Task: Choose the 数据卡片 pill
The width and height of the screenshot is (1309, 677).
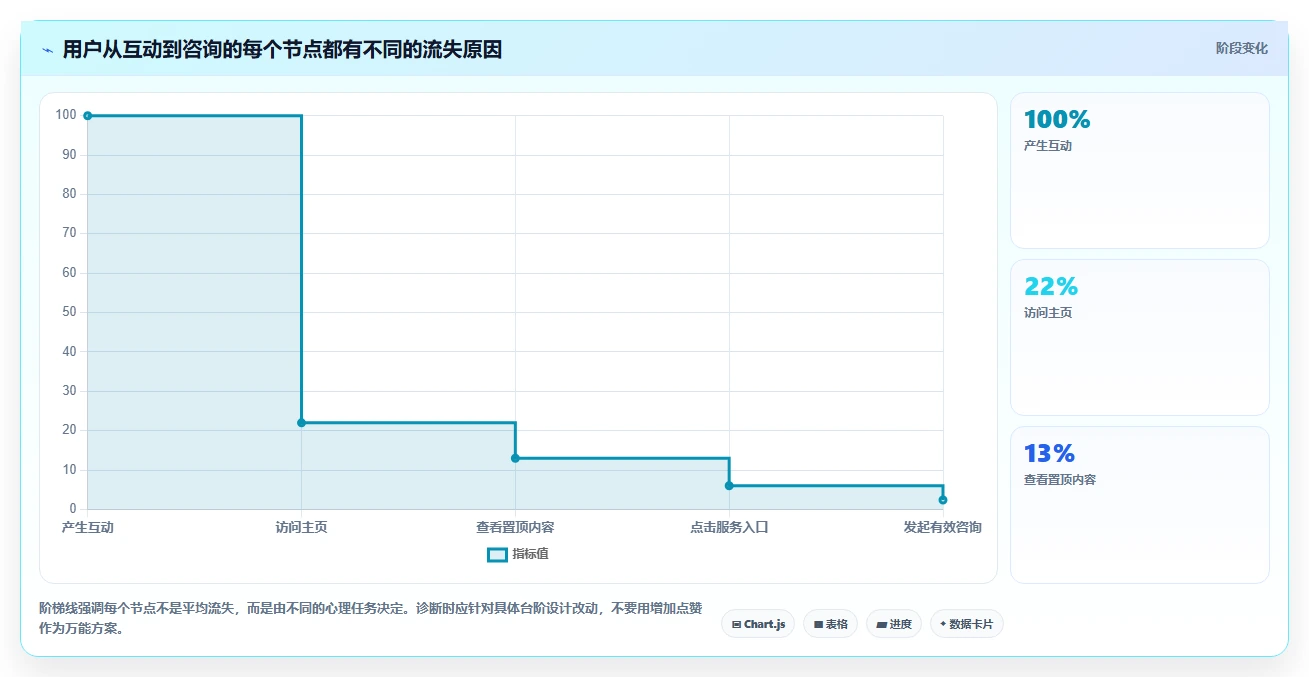Action: (967, 624)
